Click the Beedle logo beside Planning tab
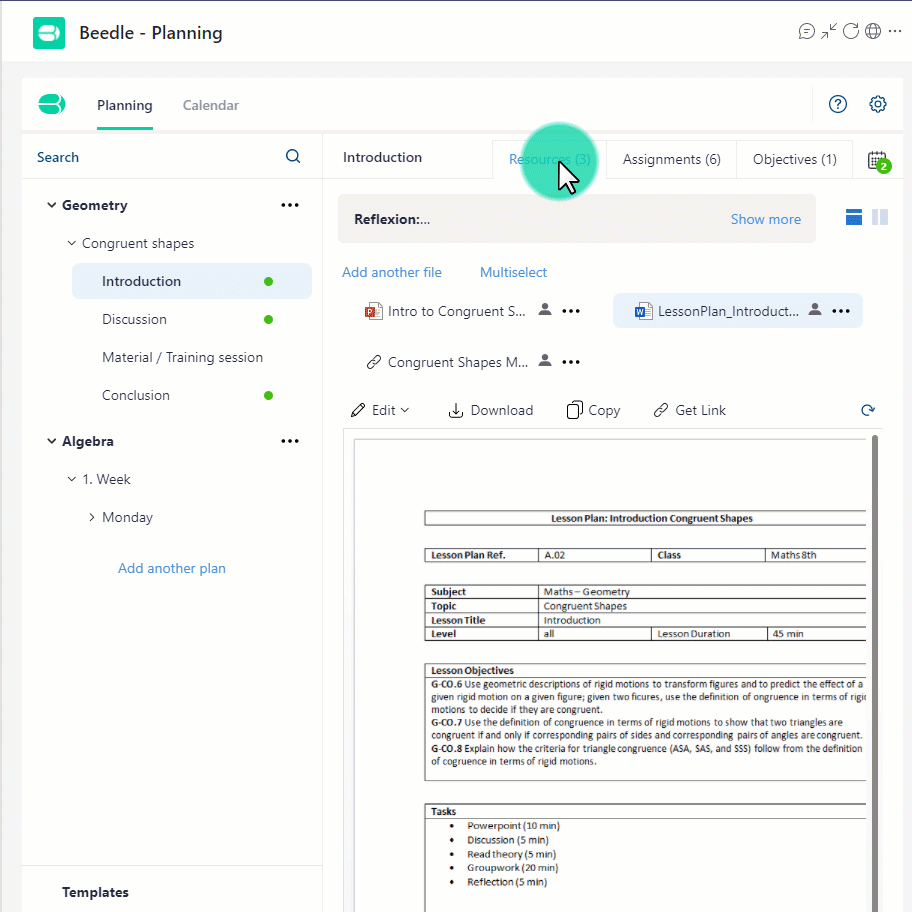 [52, 105]
